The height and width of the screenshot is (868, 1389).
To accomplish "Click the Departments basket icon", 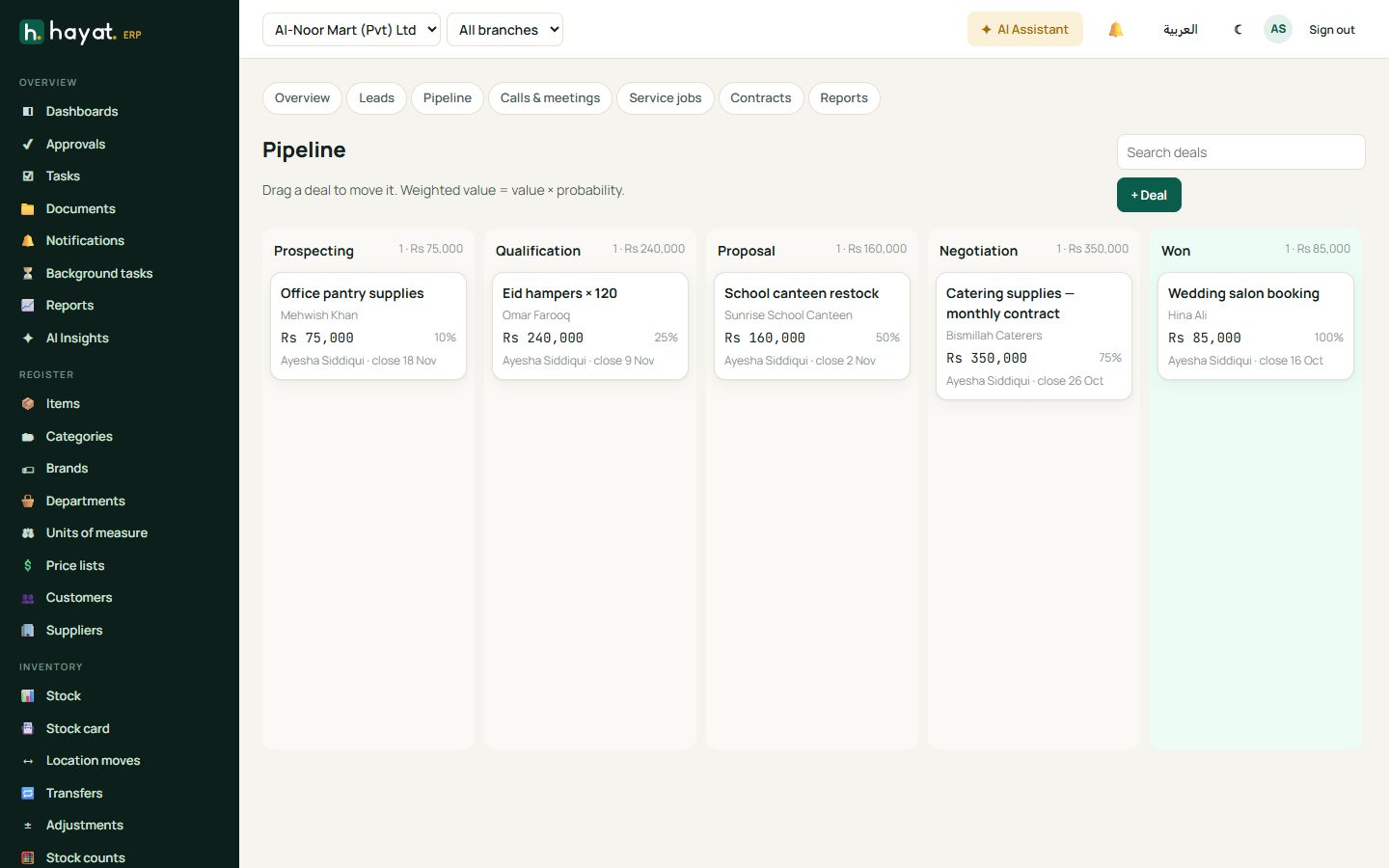I will coord(28,502).
